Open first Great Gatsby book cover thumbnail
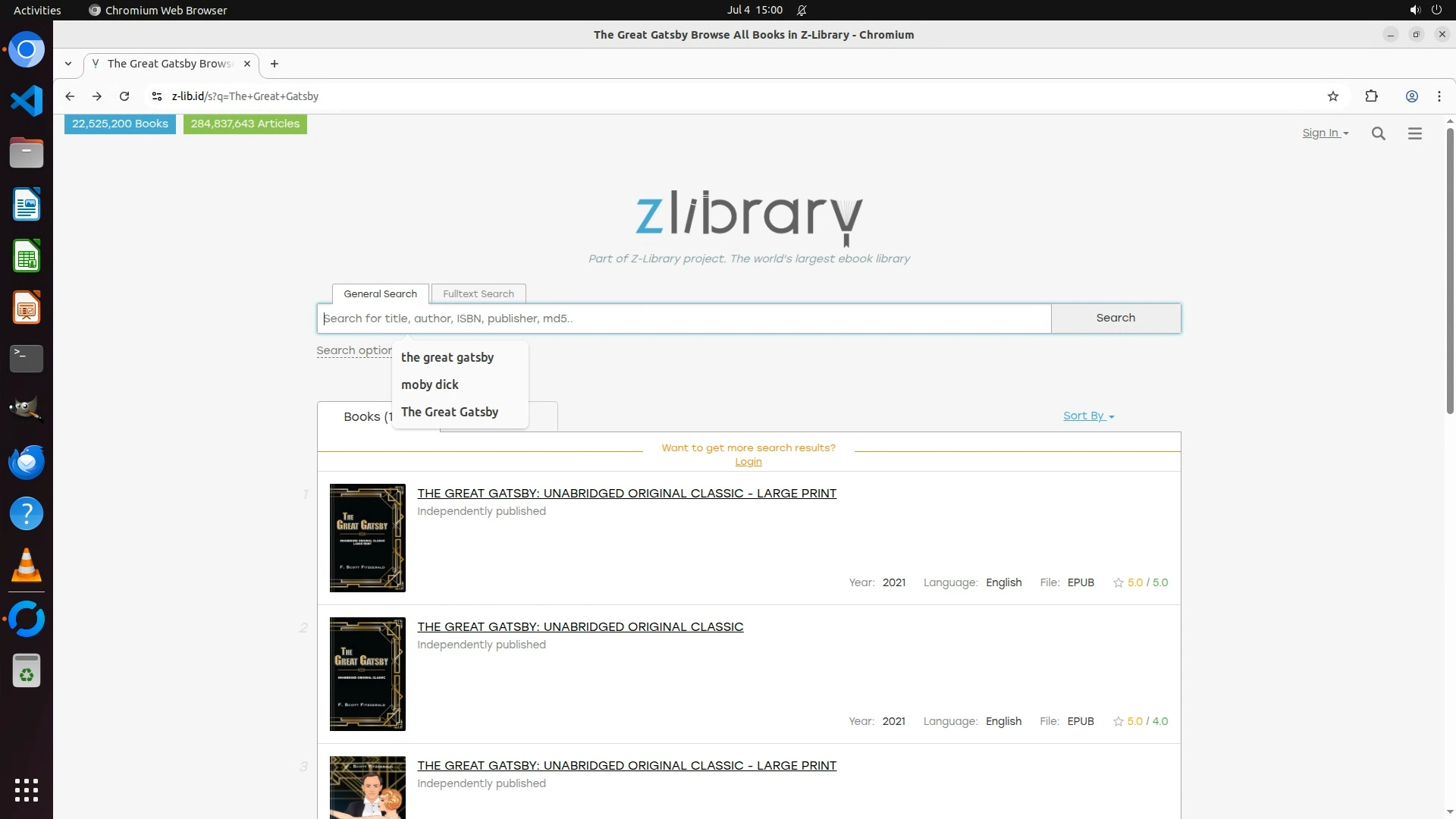Viewport: 1456px width, 819px height. 367,538
